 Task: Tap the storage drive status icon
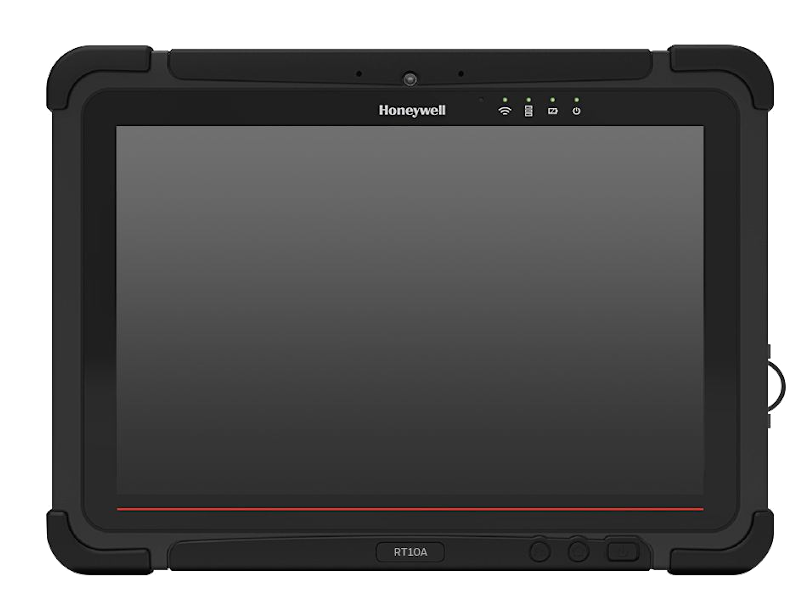click(528, 111)
